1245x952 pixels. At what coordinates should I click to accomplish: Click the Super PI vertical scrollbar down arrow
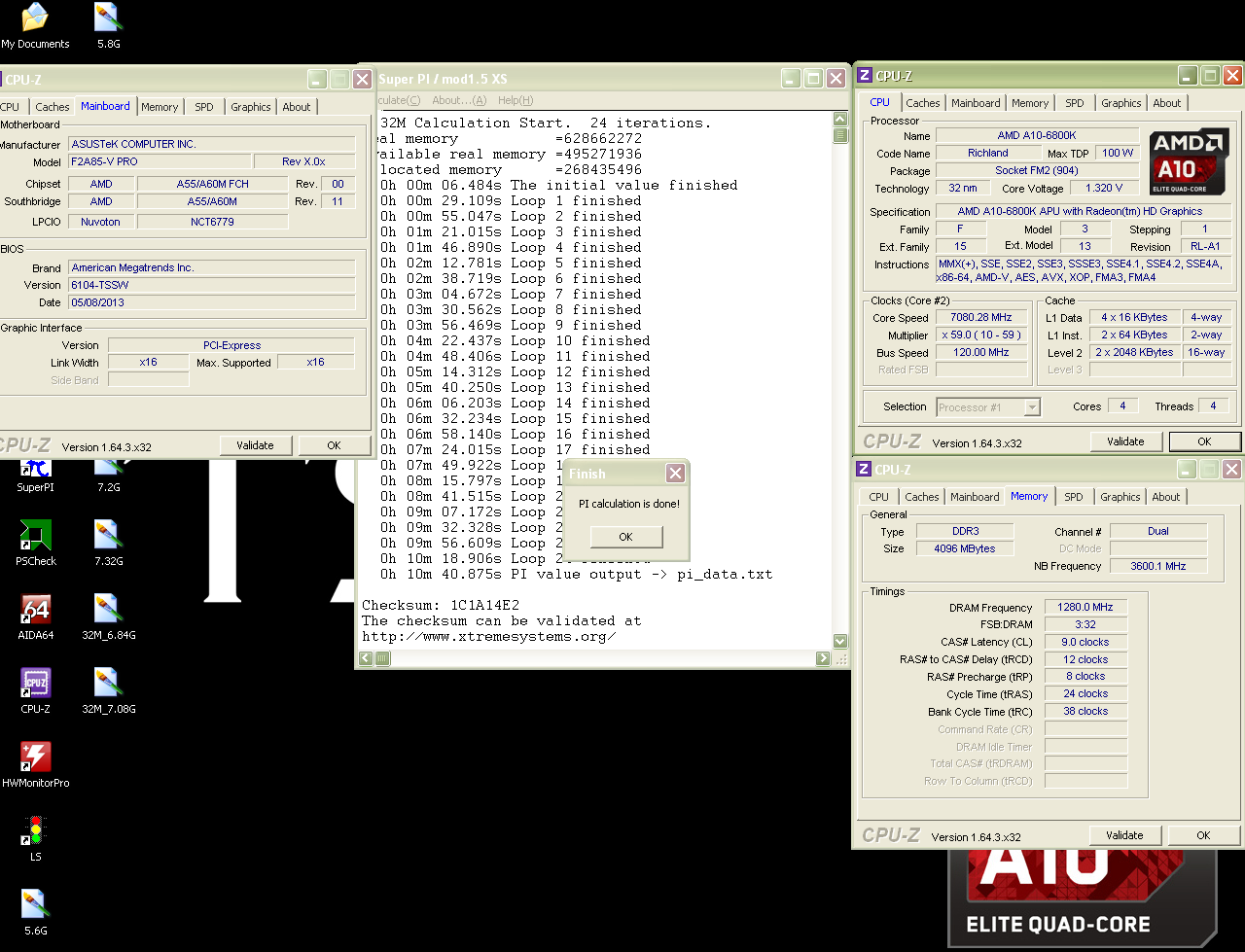pyautogui.click(x=840, y=641)
